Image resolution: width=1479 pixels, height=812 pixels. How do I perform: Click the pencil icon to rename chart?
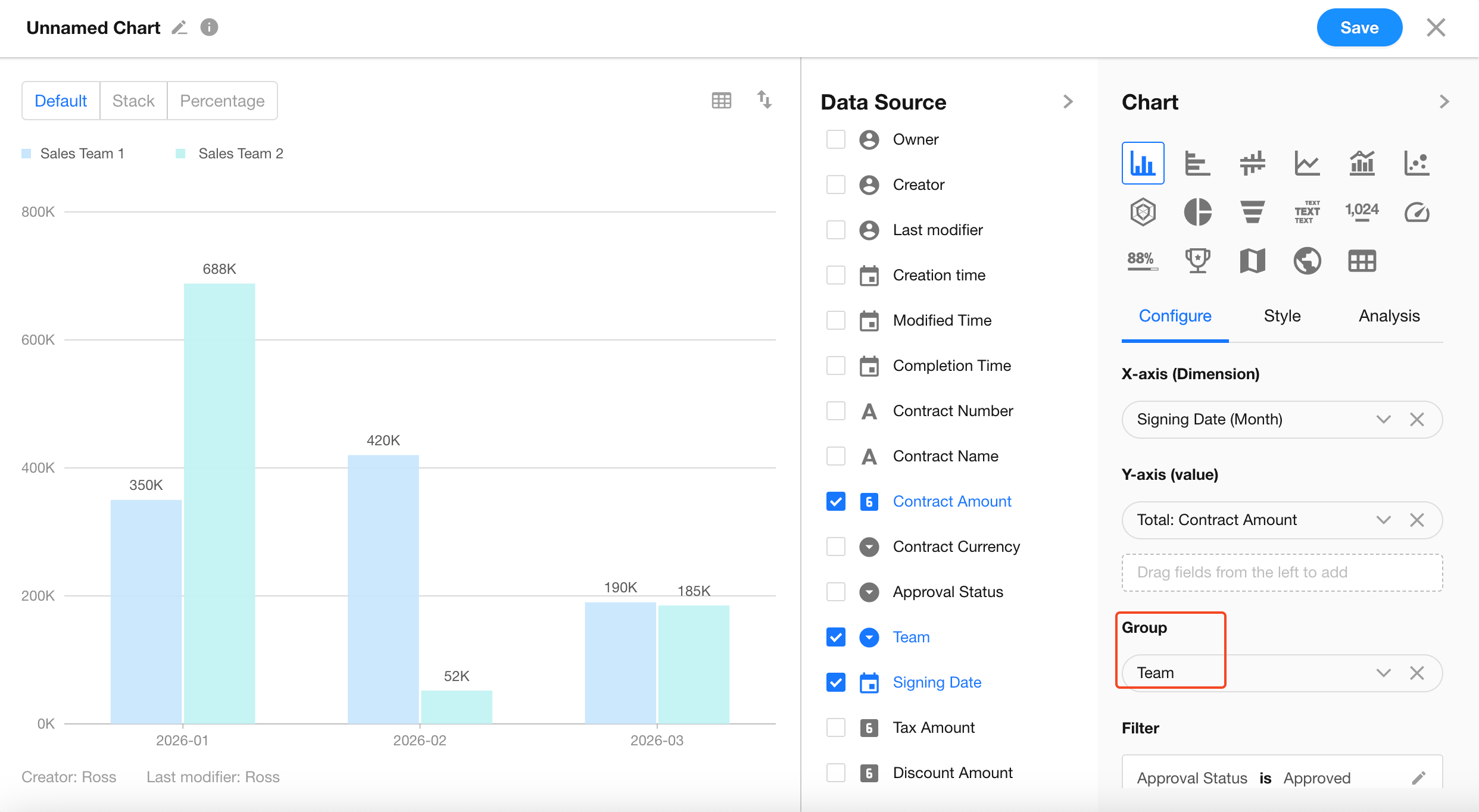click(x=179, y=27)
